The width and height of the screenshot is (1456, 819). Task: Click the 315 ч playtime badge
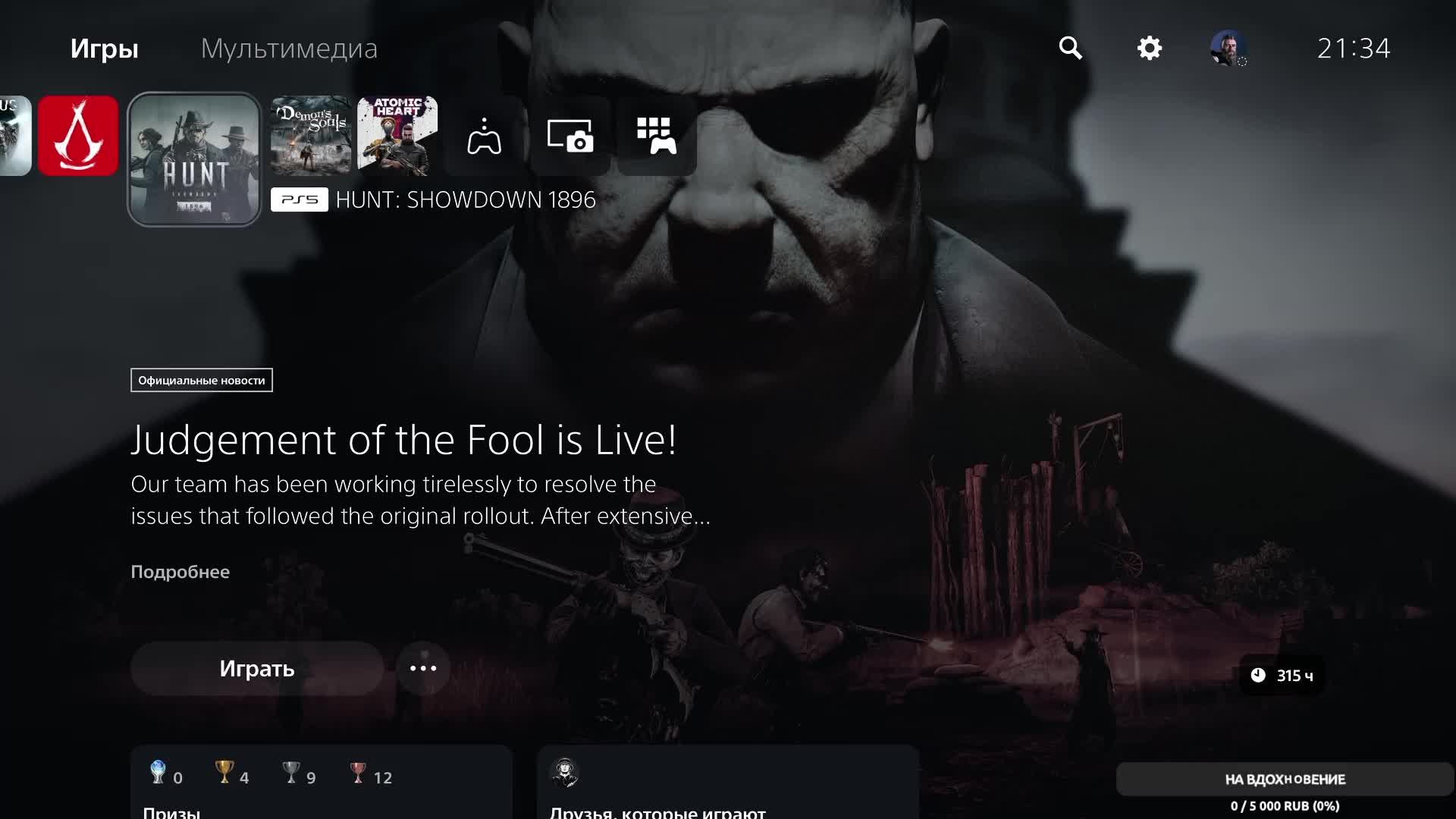(x=1282, y=675)
